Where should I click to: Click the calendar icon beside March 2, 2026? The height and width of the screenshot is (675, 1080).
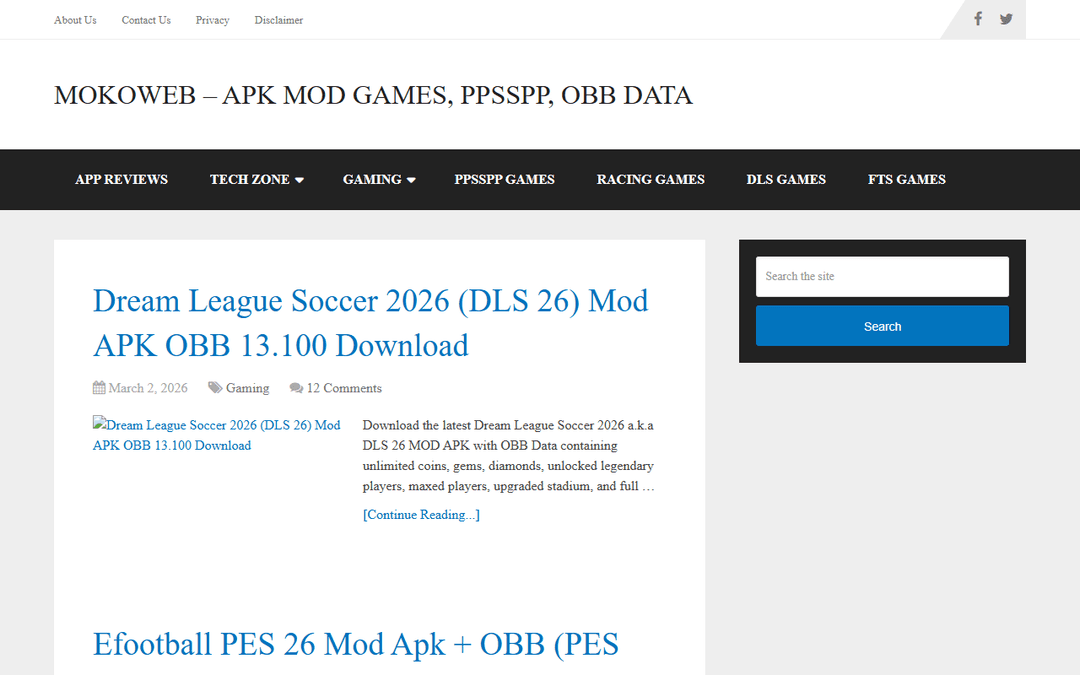(x=99, y=388)
